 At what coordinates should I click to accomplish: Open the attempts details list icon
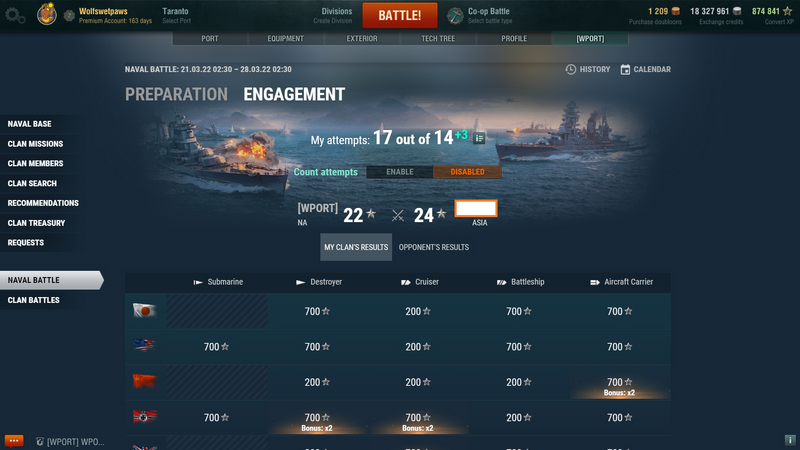click(x=479, y=138)
